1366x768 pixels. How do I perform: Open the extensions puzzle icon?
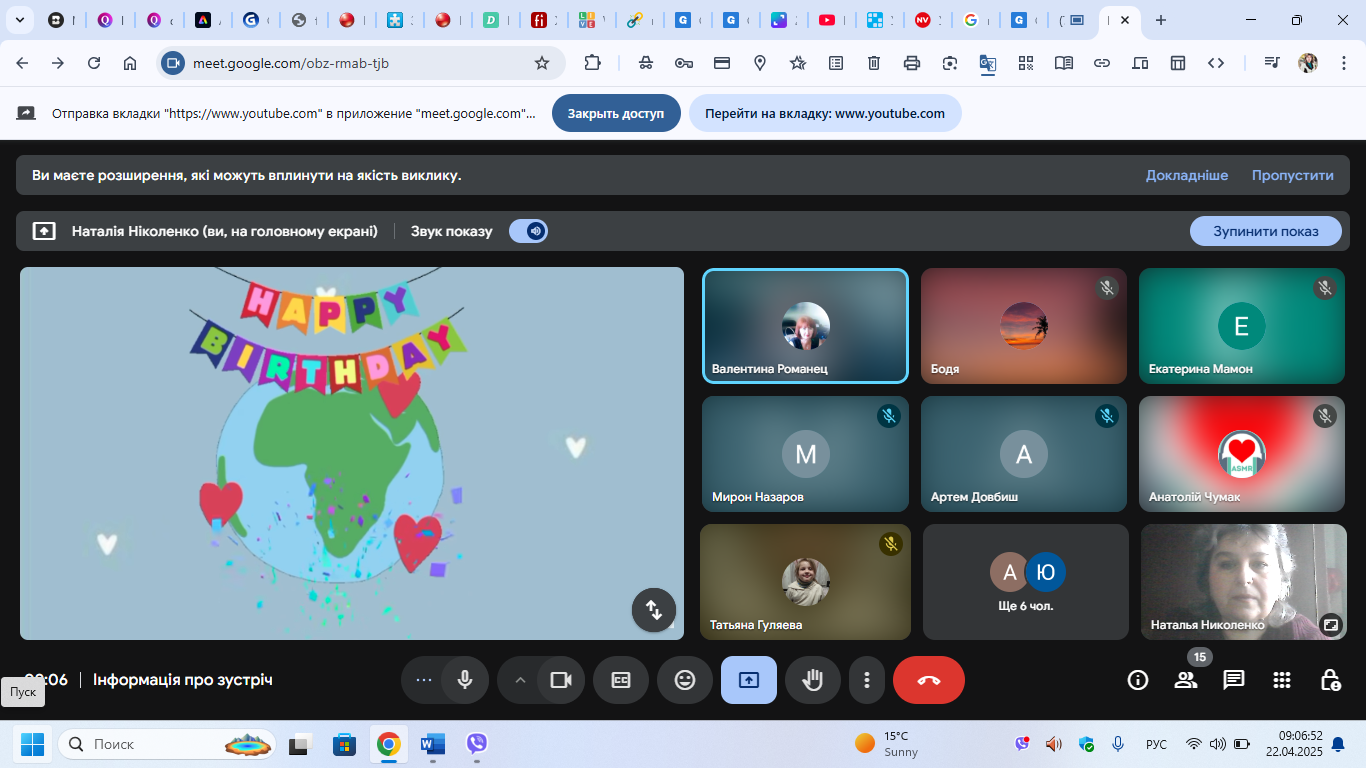click(x=593, y=63)
